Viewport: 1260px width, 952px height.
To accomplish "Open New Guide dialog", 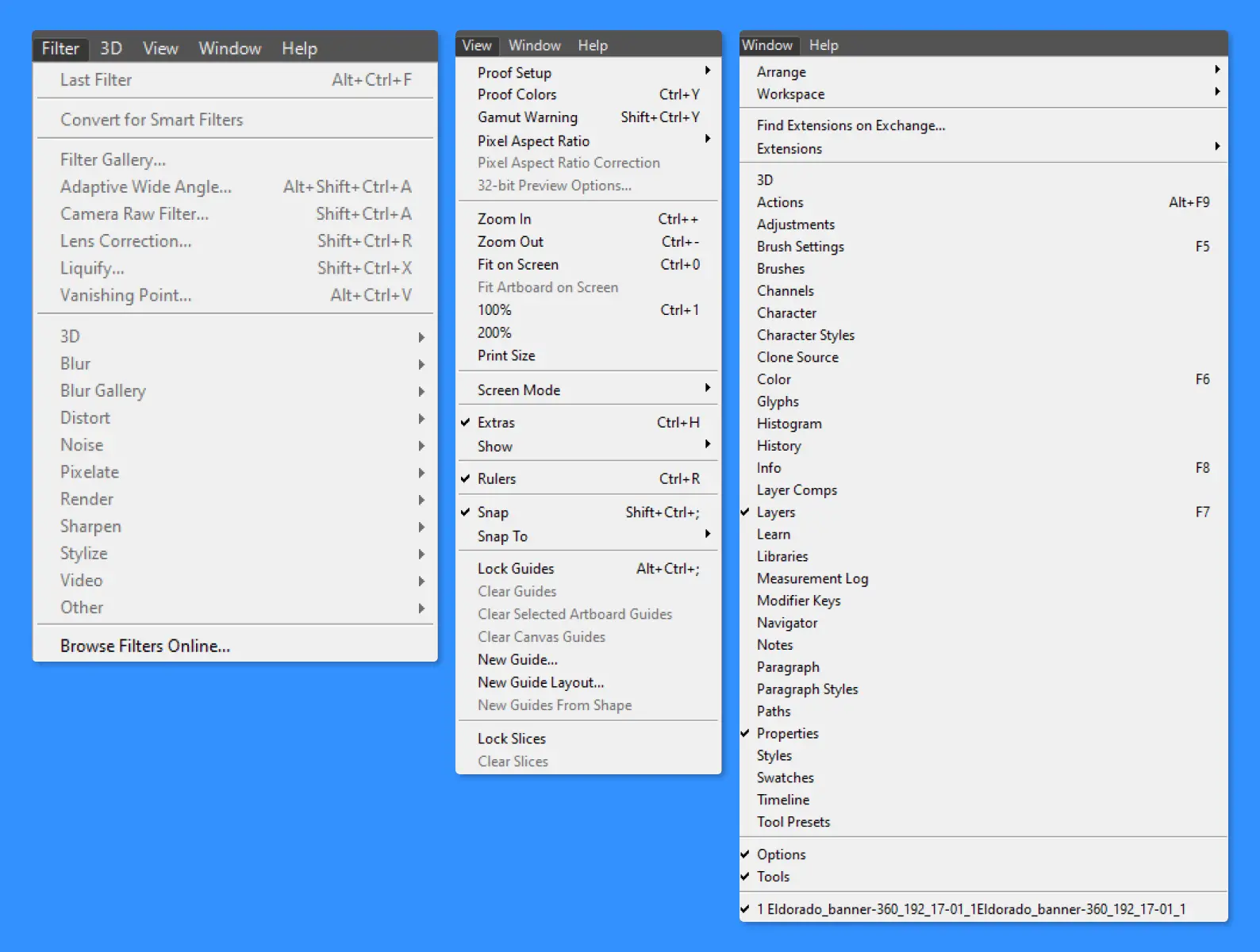I will click(x=588, y=660).
